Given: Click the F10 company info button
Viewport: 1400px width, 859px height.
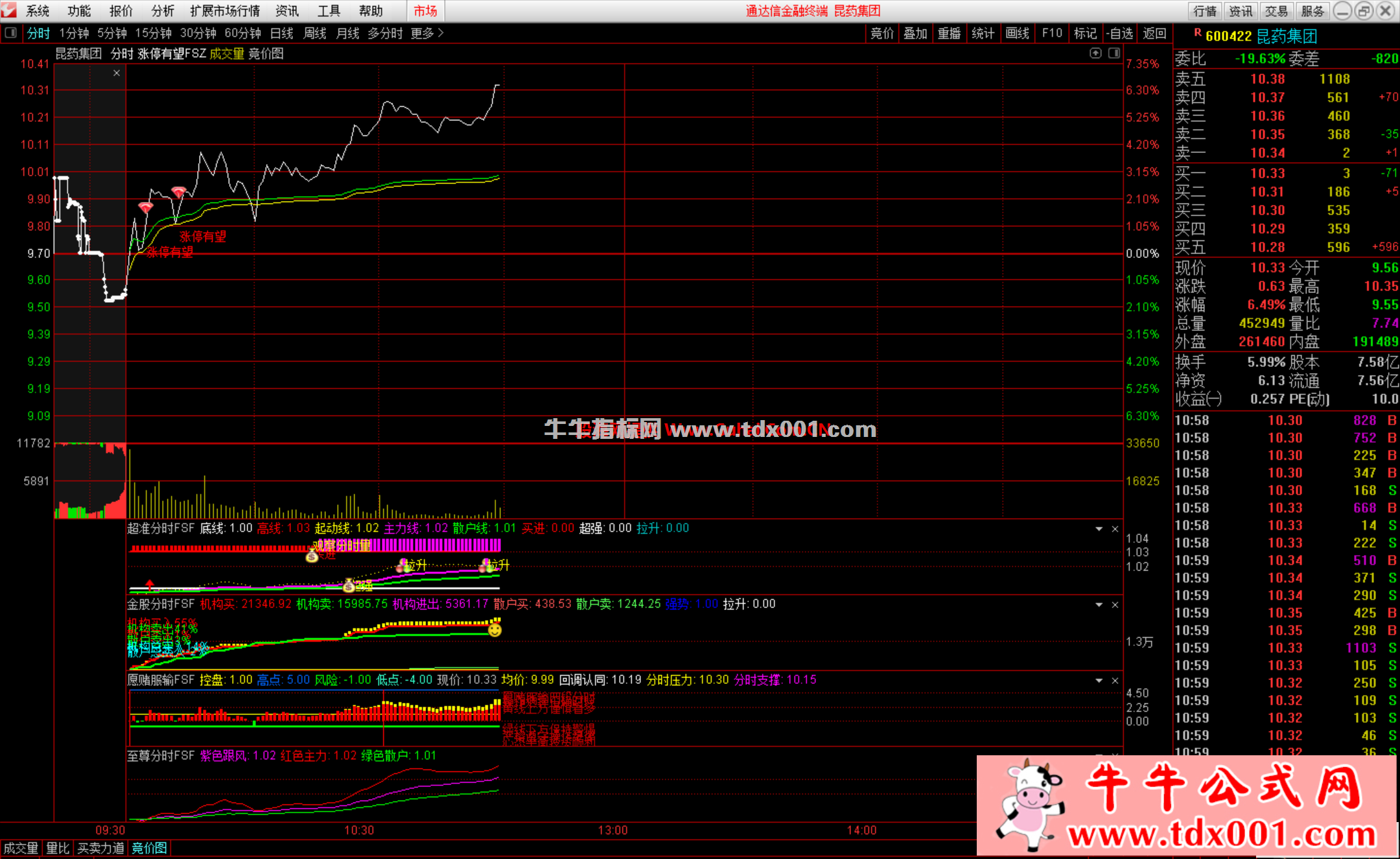Looking at the screenshot, I should pos(1052,33).
